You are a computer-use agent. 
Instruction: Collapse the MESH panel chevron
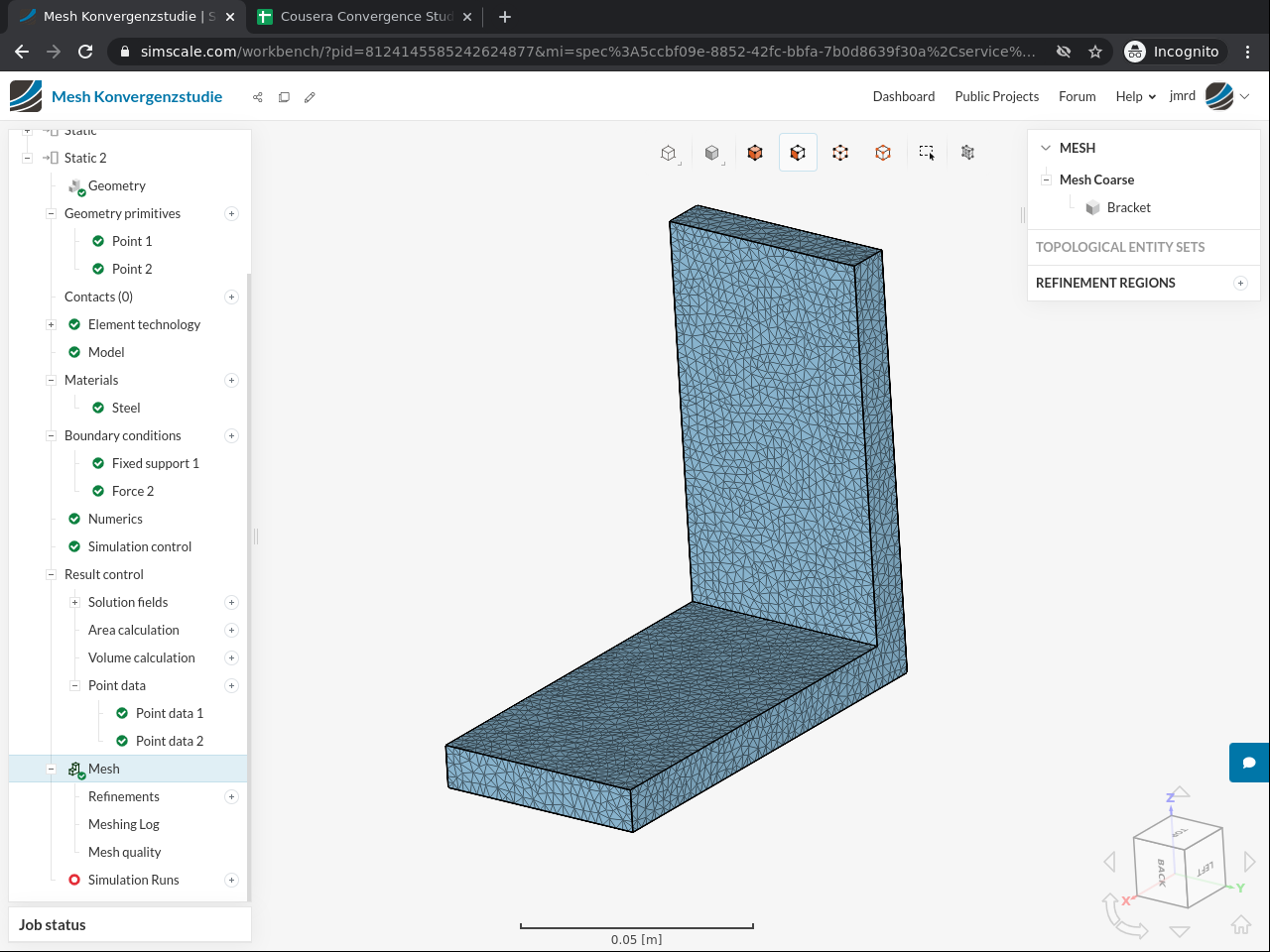tap(1045, 148)
